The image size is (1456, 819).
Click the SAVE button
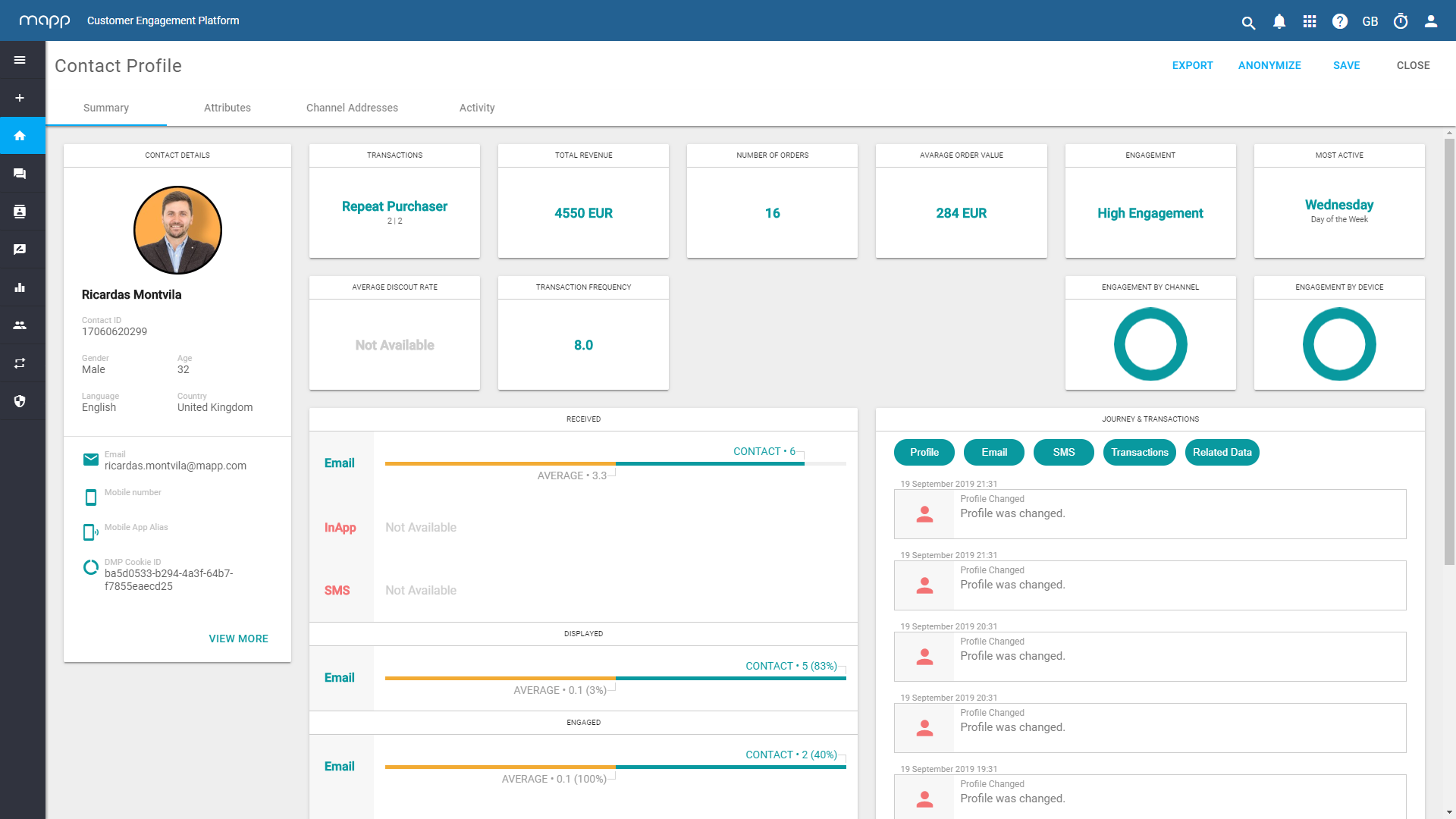click(x=1347, y=65)
